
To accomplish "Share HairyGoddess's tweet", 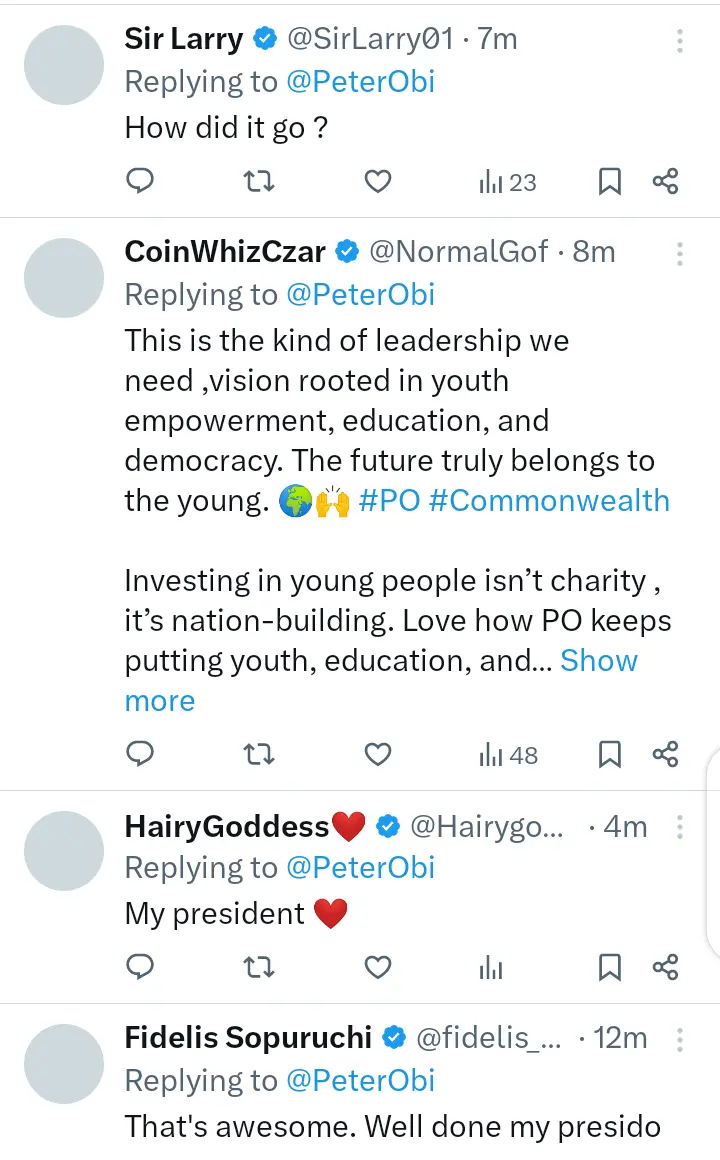I will [665, 967].
